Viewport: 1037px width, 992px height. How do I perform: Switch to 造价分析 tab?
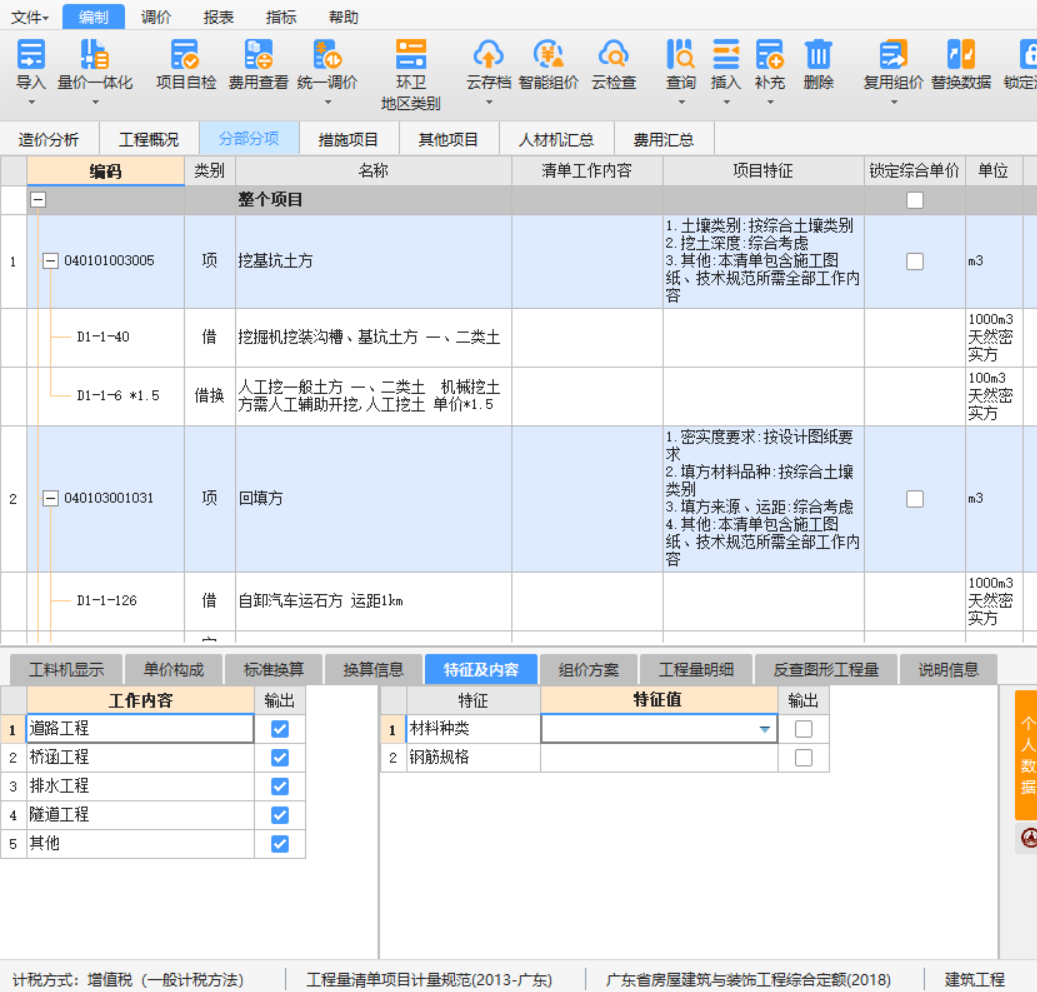[x=48, y=139]
